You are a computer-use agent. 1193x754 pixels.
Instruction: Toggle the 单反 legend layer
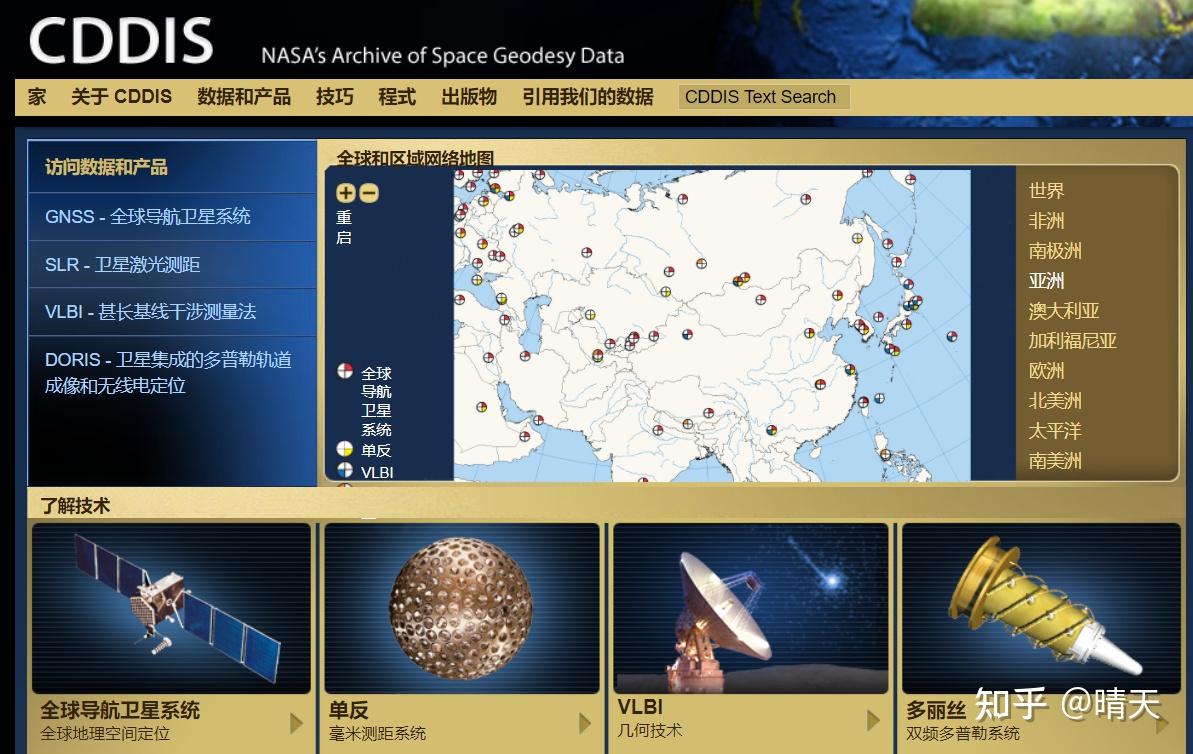coord(343,451)
